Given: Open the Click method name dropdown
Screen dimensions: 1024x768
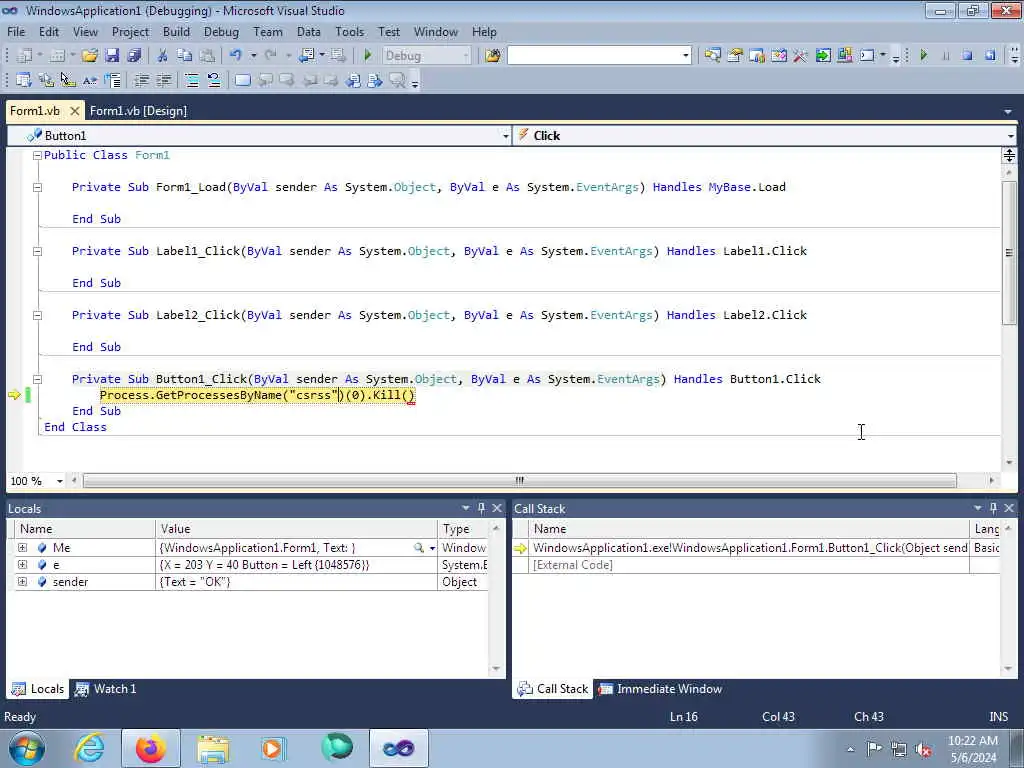Looking at the screenshot, I should coord(1010,136).
